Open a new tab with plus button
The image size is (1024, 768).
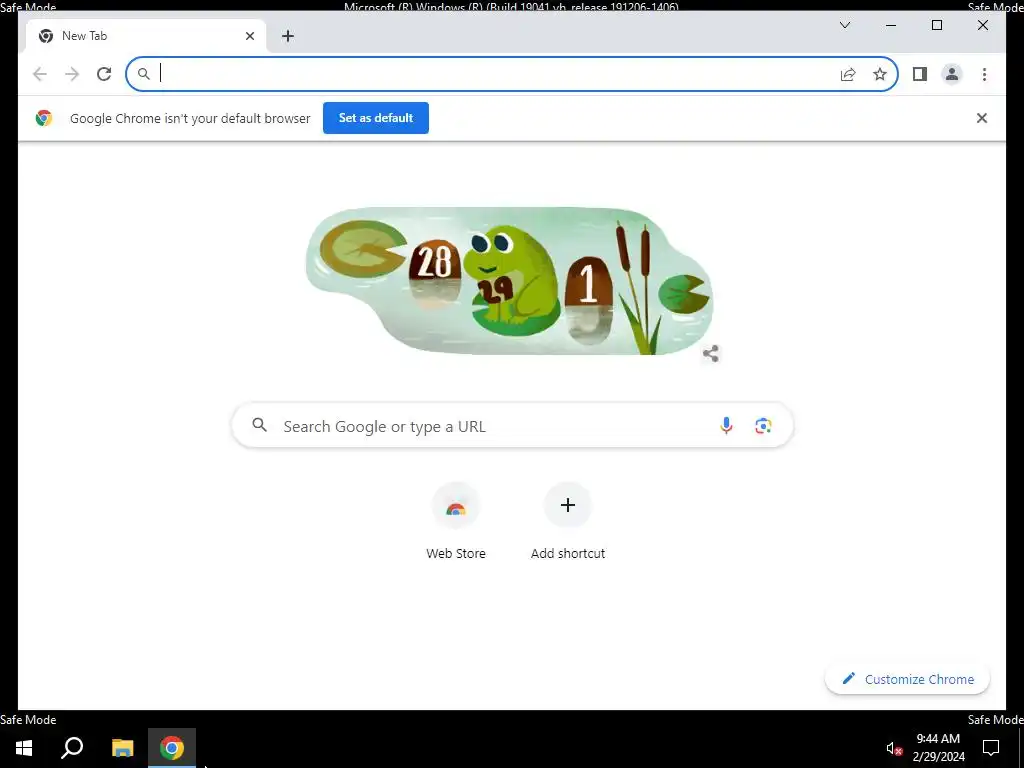pos(288,36)
